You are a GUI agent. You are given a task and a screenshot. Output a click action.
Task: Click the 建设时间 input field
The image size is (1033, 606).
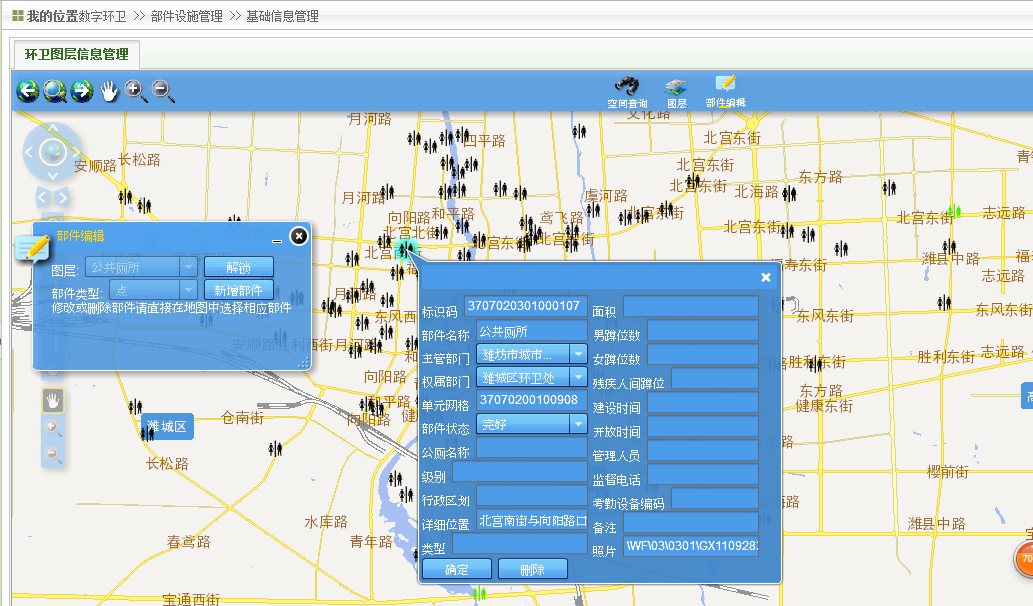(703, 402)
